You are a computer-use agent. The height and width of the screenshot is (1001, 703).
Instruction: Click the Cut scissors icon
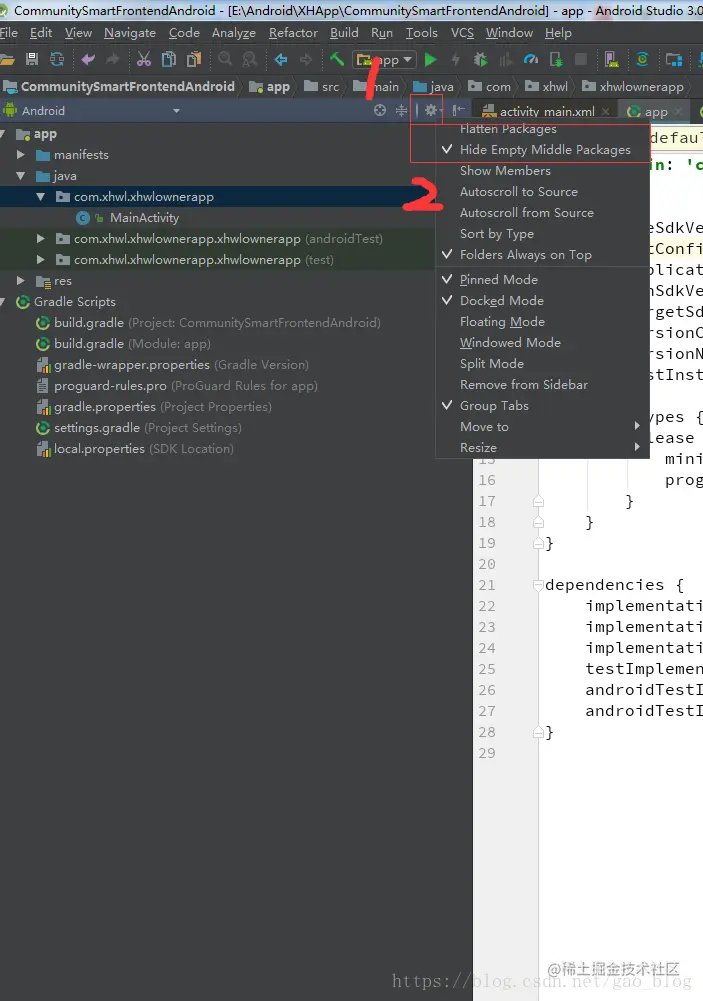tap(144, 59)
